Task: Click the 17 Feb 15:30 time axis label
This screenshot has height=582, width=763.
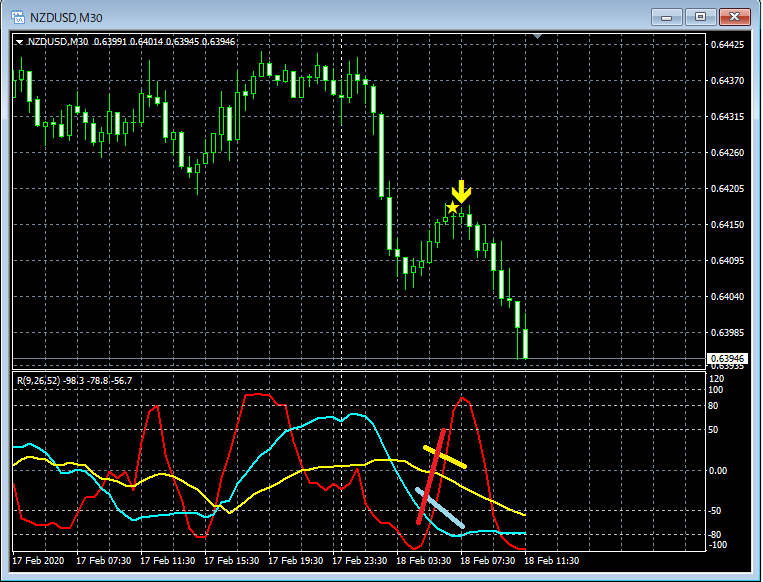Action: tap(232, 561)
